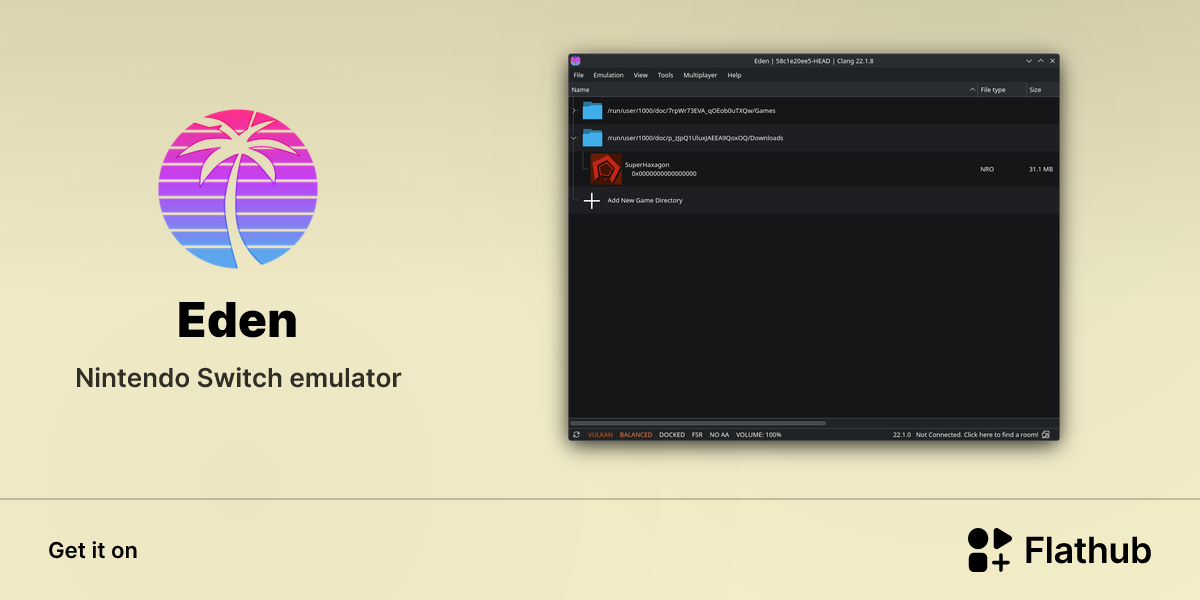This screenshot has width=1200, height=600.
Task: Click the Flathub logo icon
Action: click(x=990, y=550)
